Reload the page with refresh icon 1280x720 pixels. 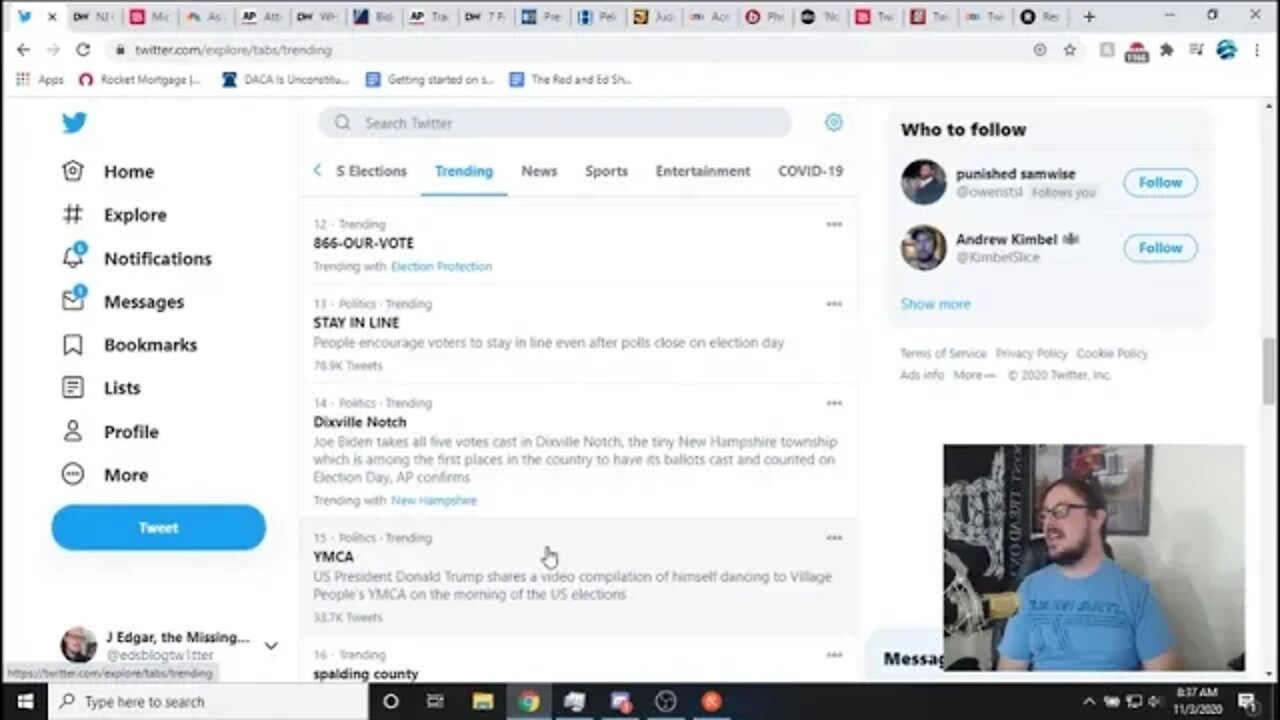click(83, 49)
